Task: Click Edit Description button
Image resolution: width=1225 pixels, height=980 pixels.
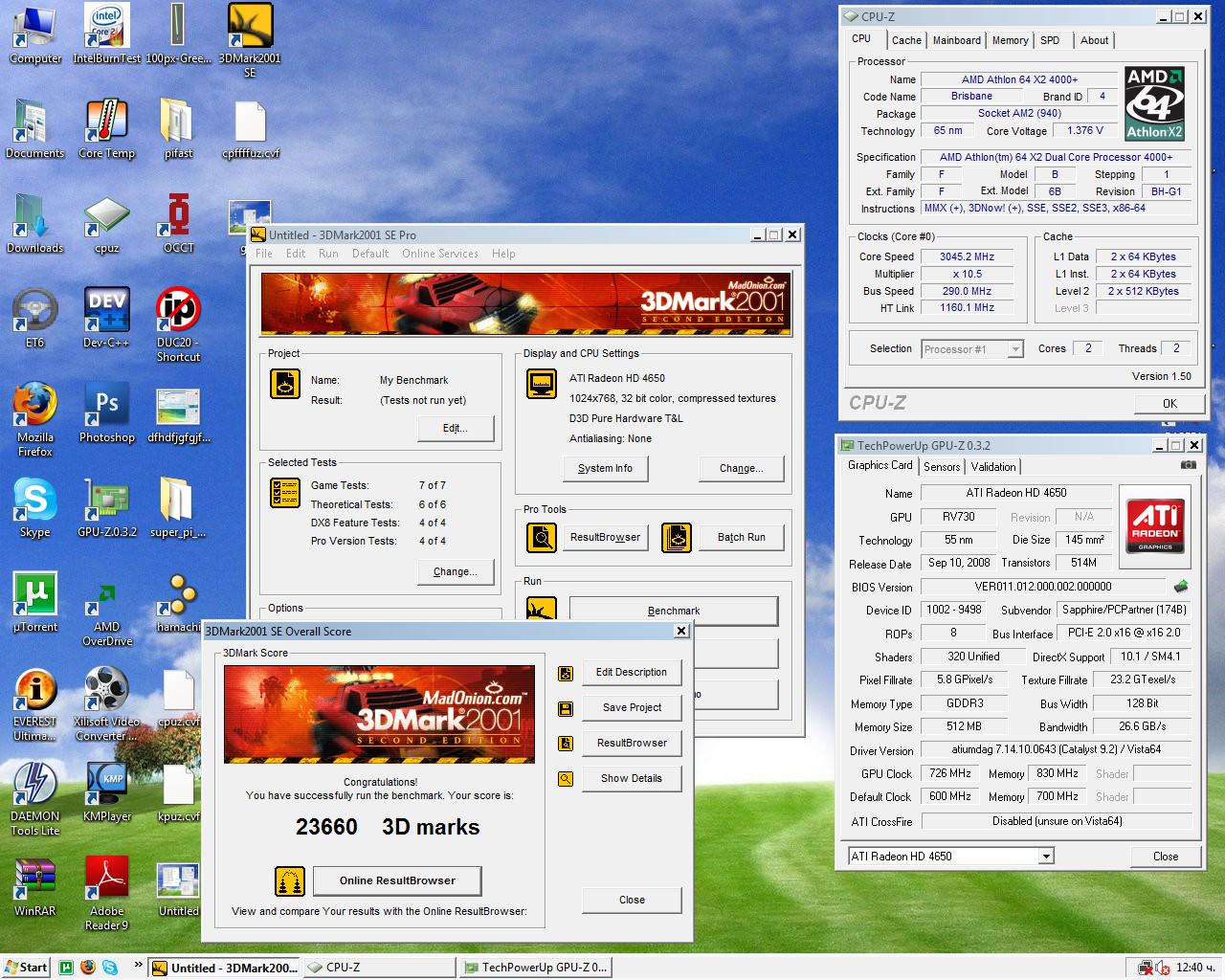Action: pos(632,672)
